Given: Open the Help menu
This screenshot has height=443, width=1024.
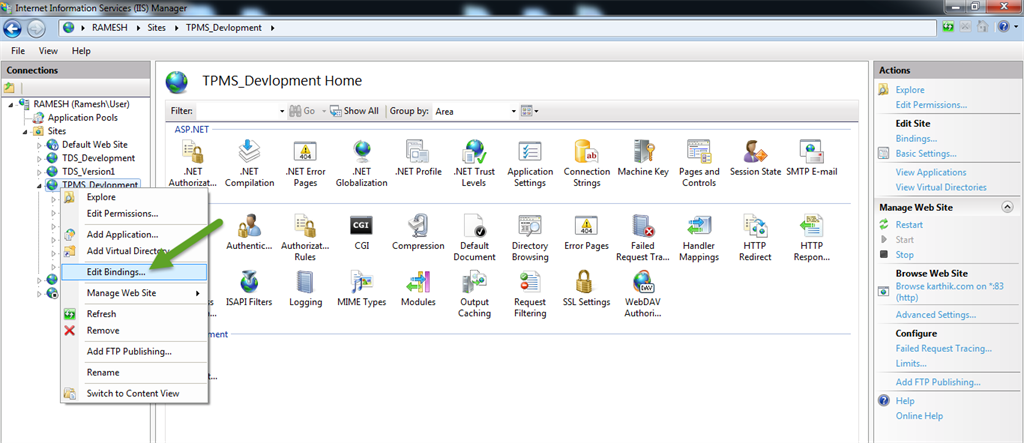Looking at the screenshot, I should pyautogui.click(x=81, y=50).
